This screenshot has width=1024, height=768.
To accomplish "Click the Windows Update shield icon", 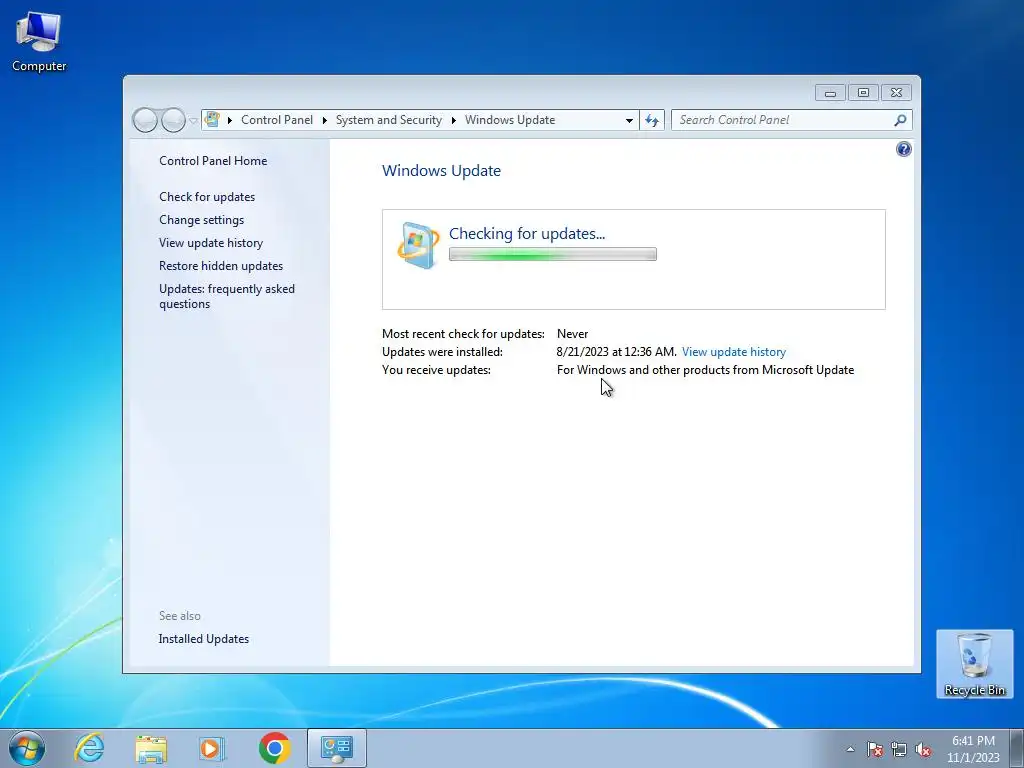I will 418,246.
